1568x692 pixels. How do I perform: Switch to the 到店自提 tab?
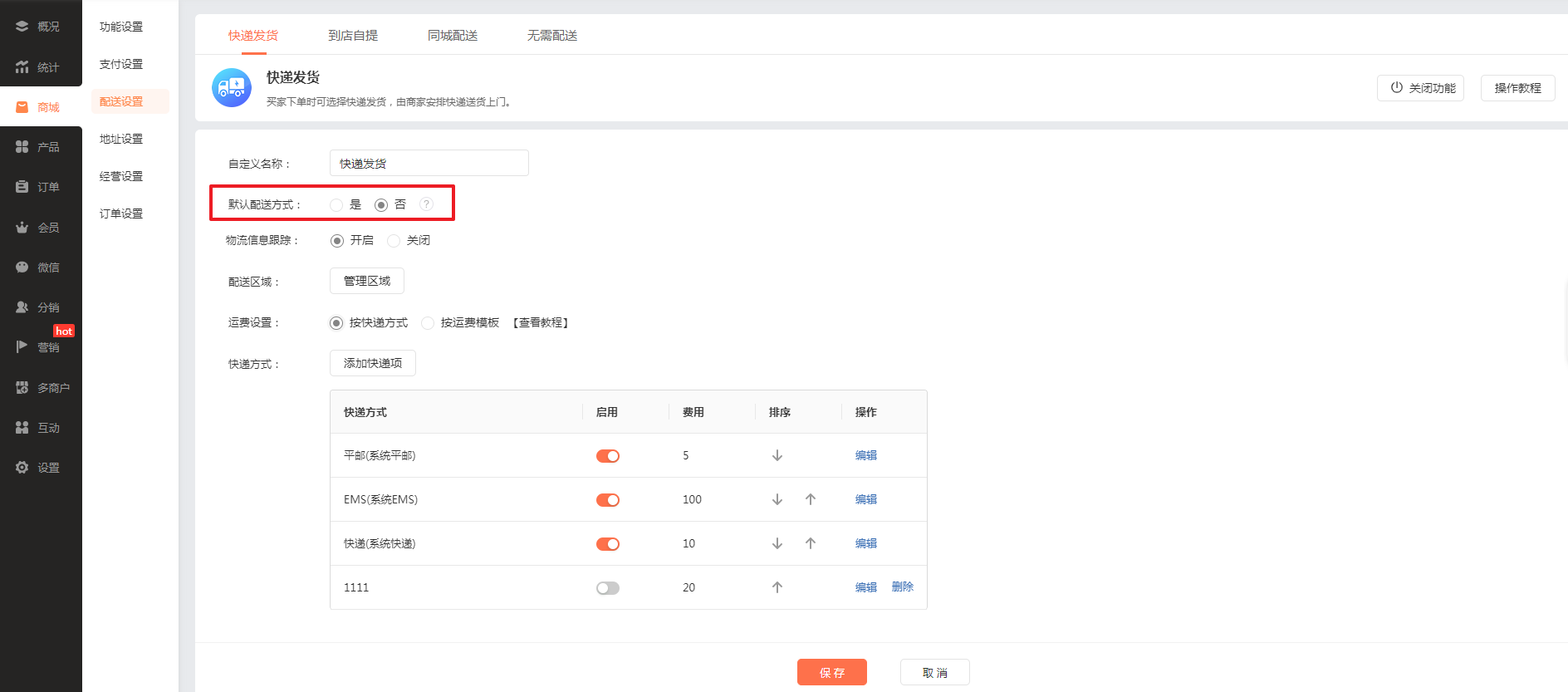coord(353,36)
